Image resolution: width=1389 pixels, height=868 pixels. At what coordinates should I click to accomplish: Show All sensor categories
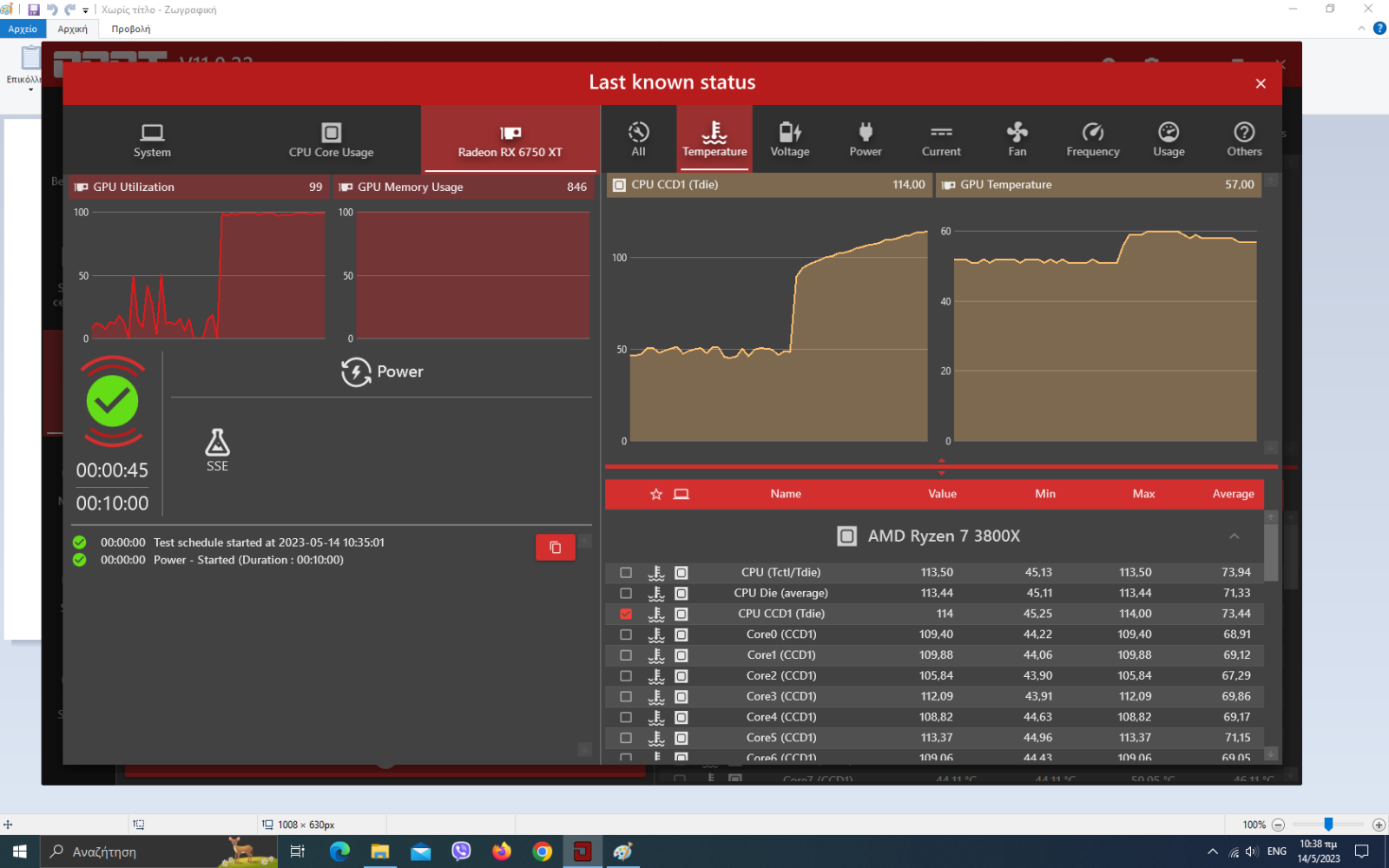(x=638, y=140)
